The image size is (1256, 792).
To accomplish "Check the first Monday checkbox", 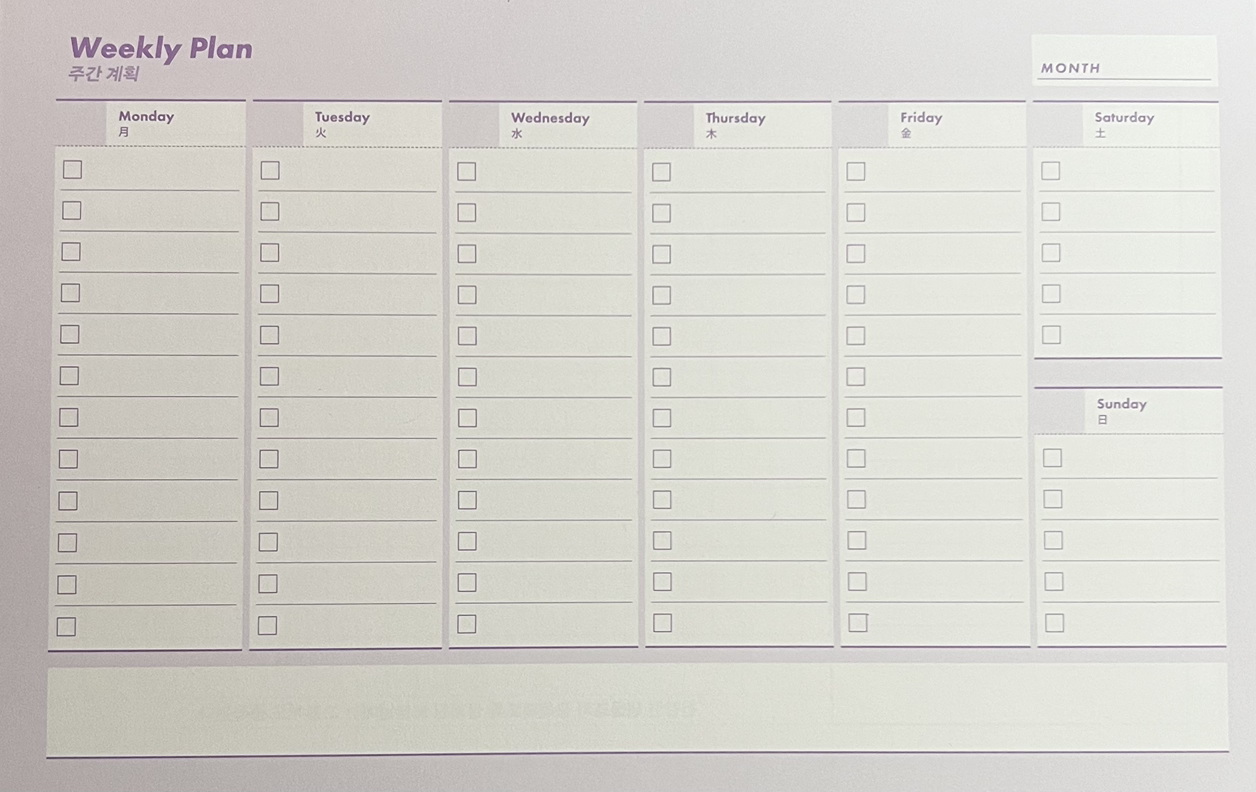I will (72, 169).
